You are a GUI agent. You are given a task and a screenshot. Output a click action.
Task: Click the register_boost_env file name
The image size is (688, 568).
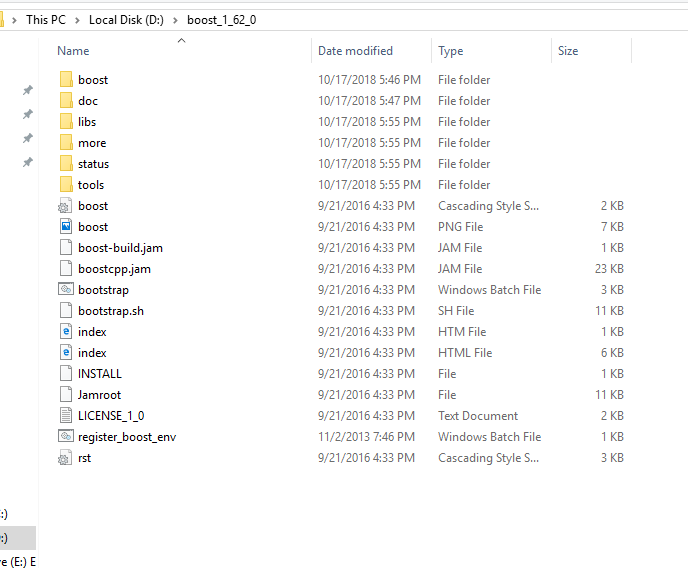(x=127, y=437)
